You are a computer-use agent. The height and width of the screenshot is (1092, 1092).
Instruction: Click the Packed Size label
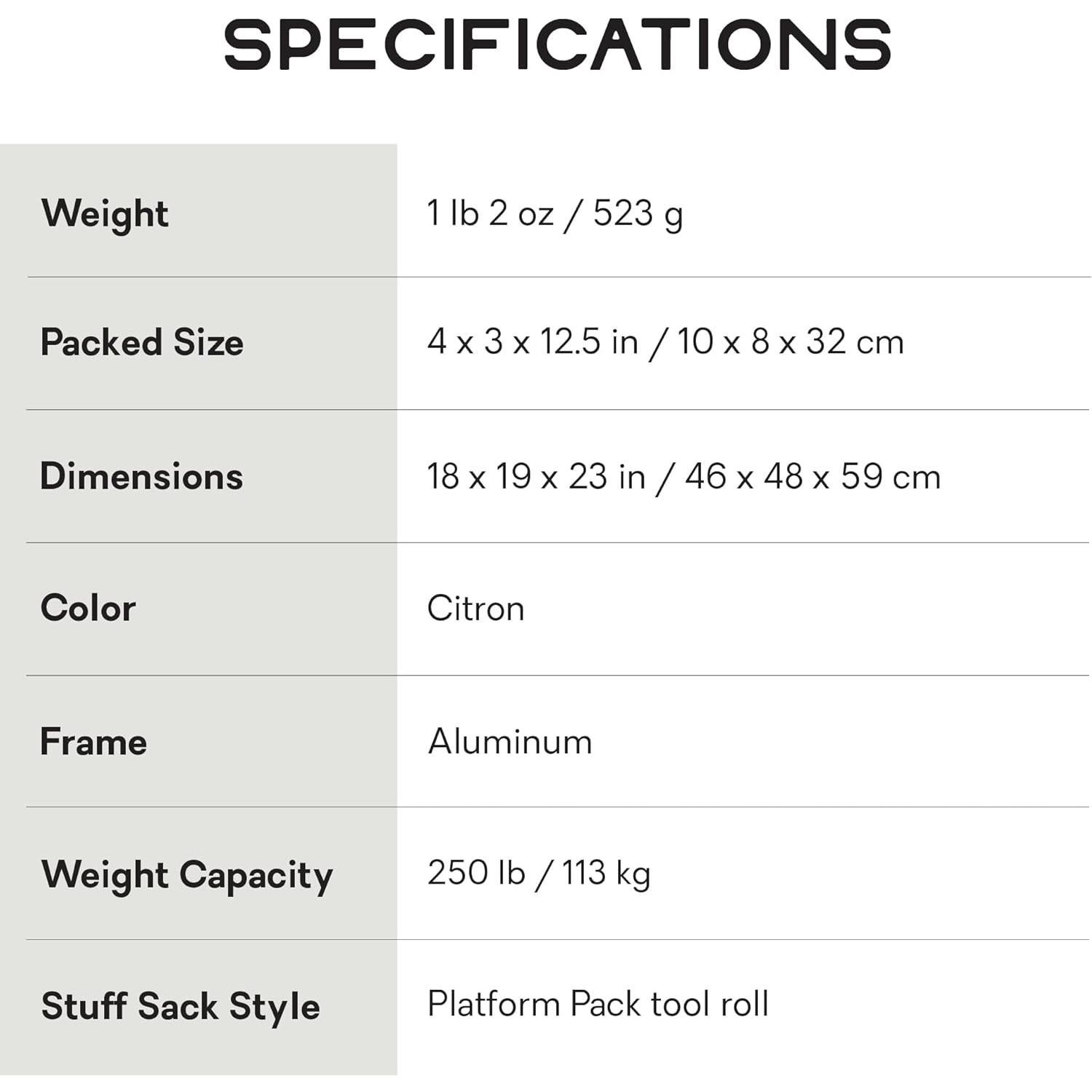(x=142, y=342)
